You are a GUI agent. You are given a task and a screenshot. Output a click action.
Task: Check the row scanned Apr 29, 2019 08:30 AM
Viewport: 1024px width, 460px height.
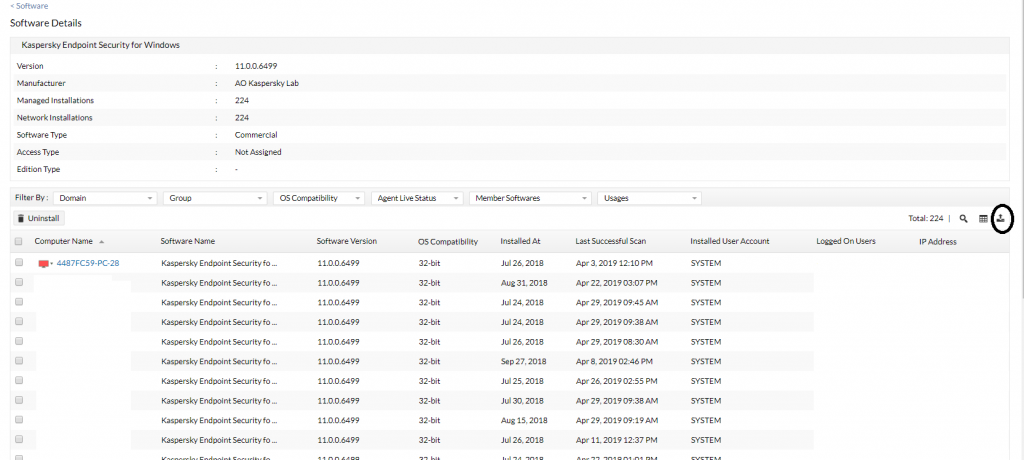click(19, 341)
